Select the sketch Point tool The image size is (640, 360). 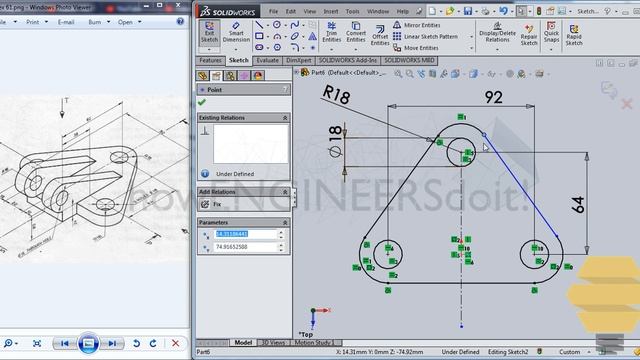(313, 48)
